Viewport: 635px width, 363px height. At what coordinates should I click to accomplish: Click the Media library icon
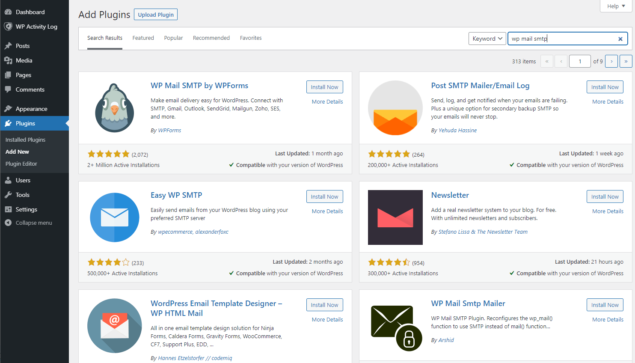click(x=8, y=60)
